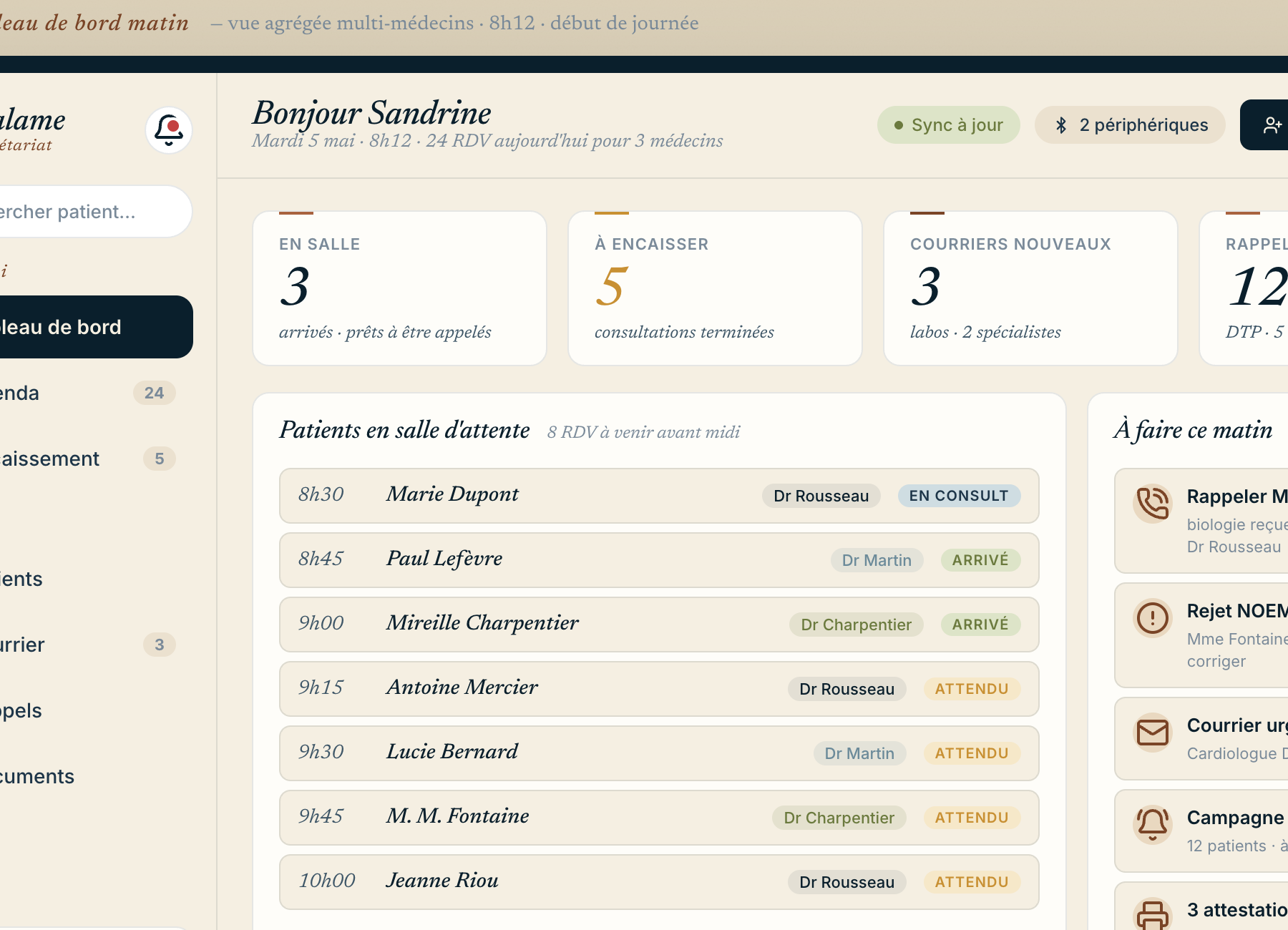Select the Jeanne Riou 10h00 row

(659, 882)
